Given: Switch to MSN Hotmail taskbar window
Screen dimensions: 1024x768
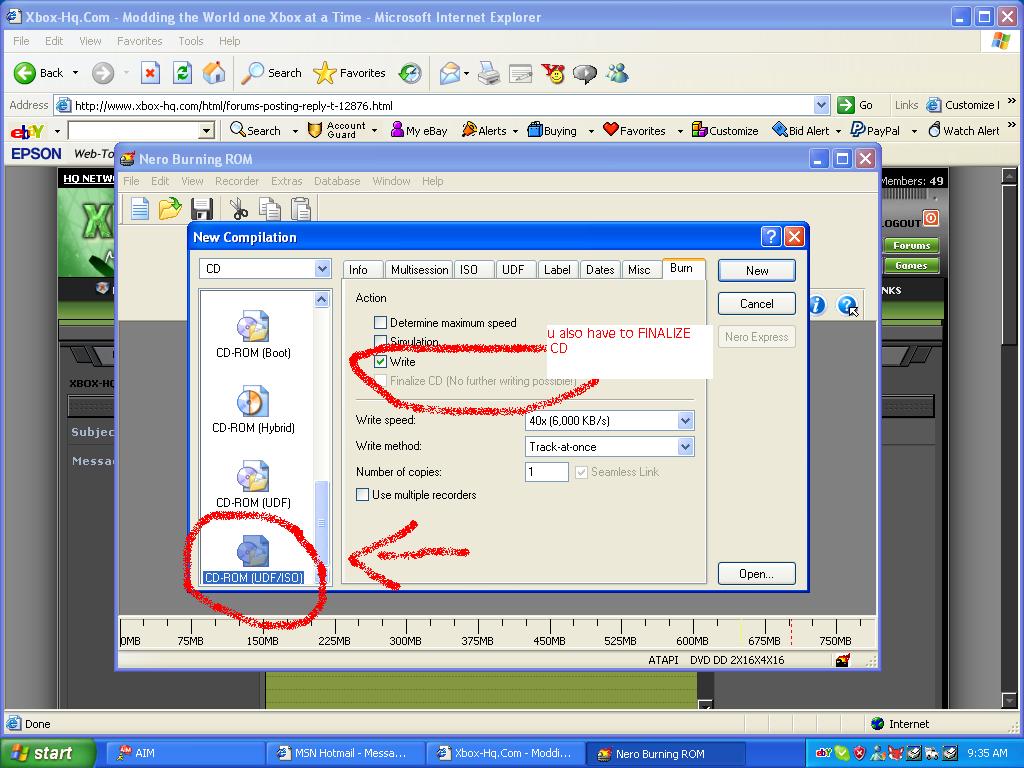Looking at the screenshot, I should click(346, 754).
